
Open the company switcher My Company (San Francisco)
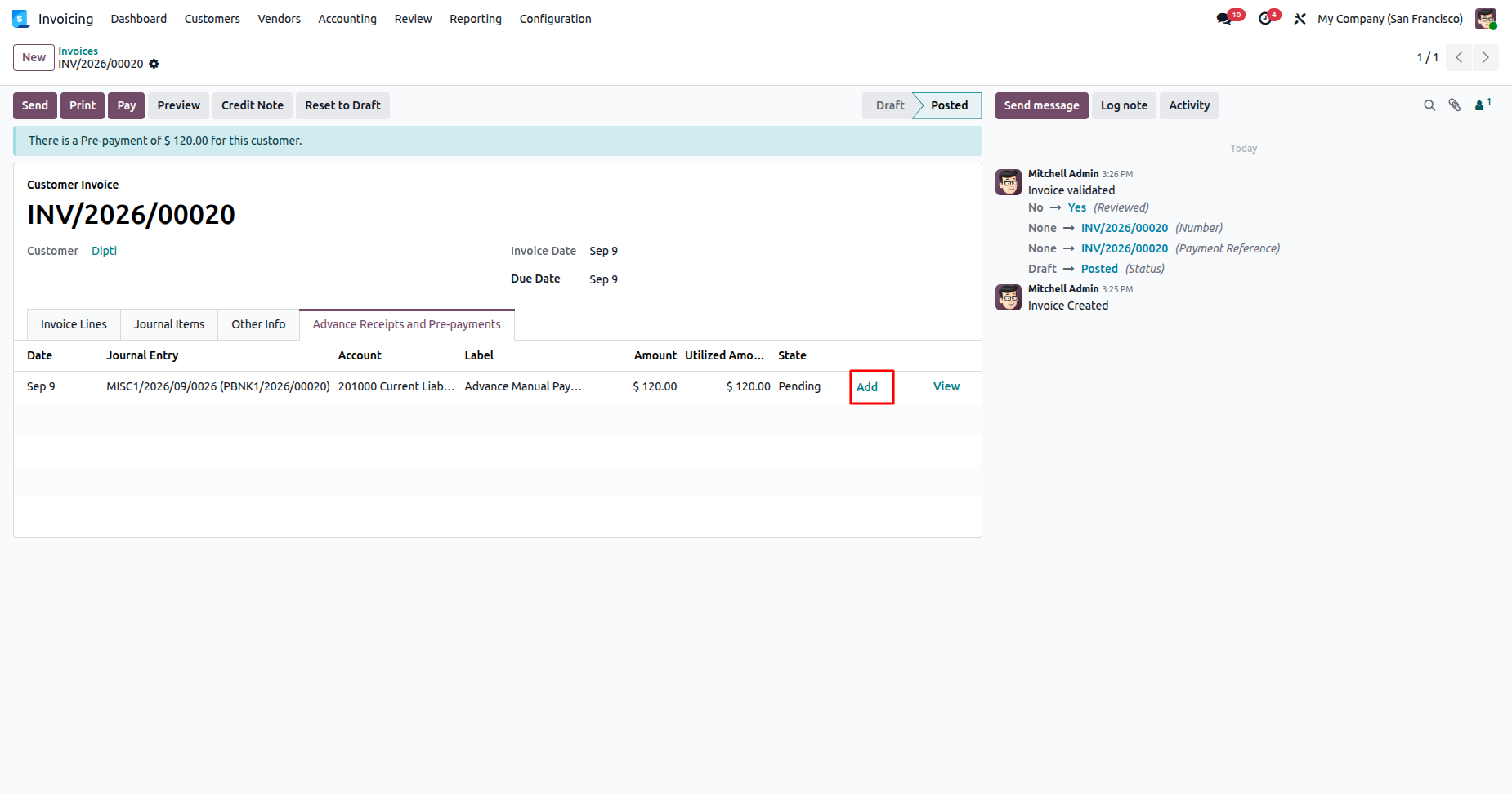pyautogui.click(x=1389, y=19)
